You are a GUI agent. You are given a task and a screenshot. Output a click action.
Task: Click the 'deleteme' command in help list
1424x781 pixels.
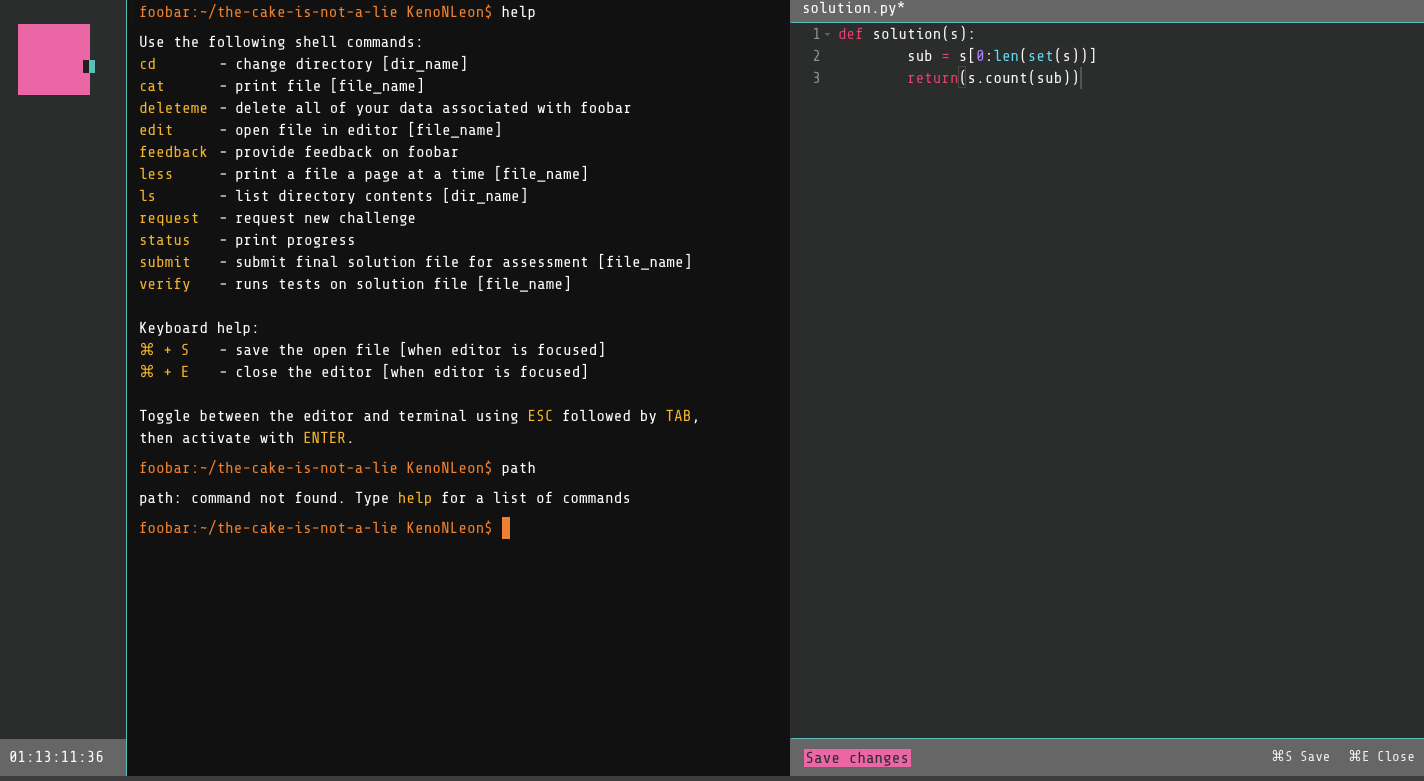[174, 108]
